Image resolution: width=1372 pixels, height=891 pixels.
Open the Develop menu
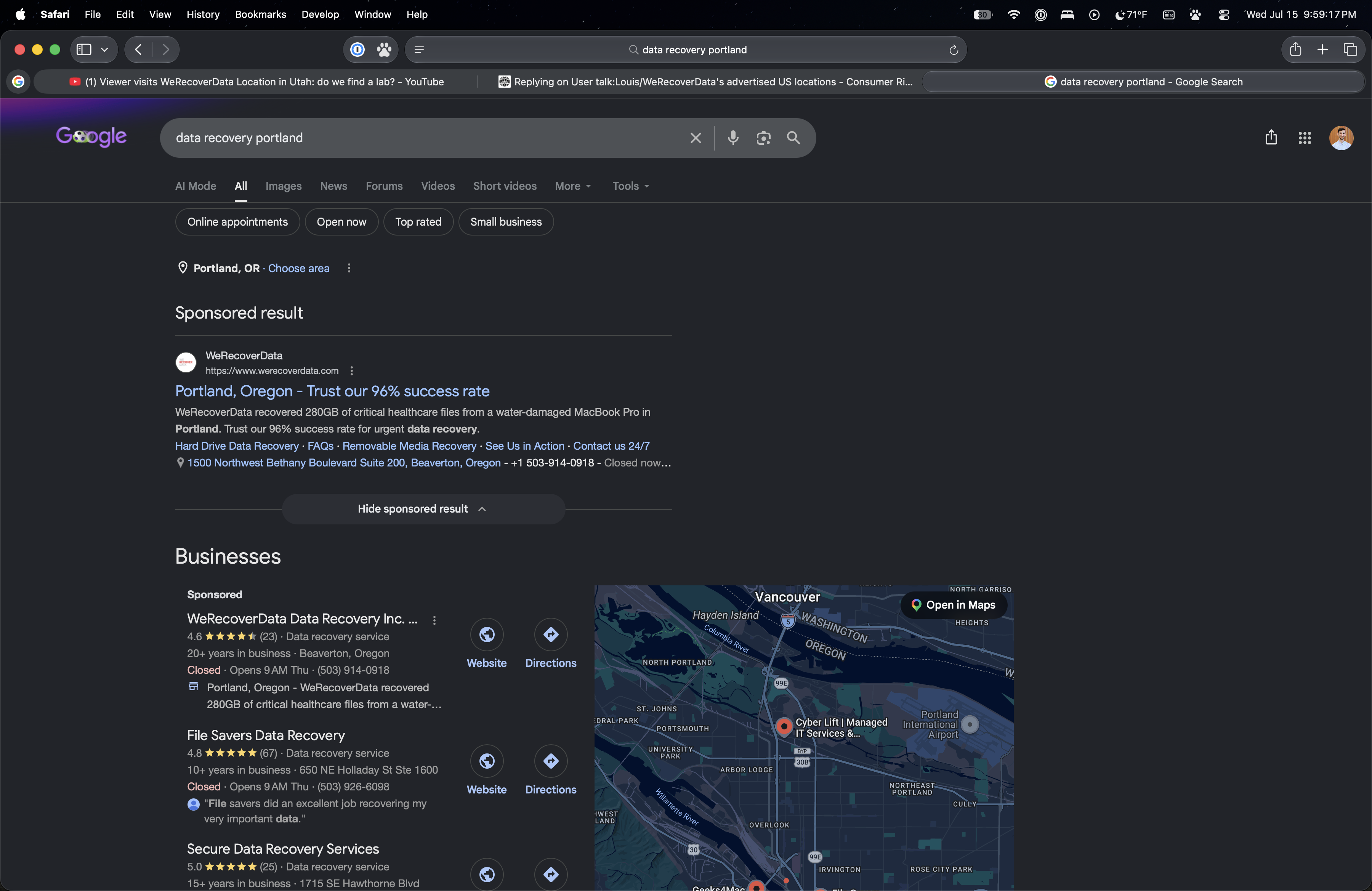320,14
